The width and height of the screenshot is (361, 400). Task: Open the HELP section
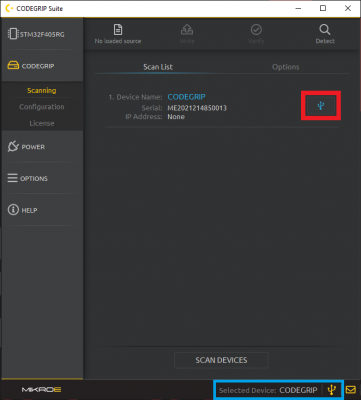[x=42, y=210]
